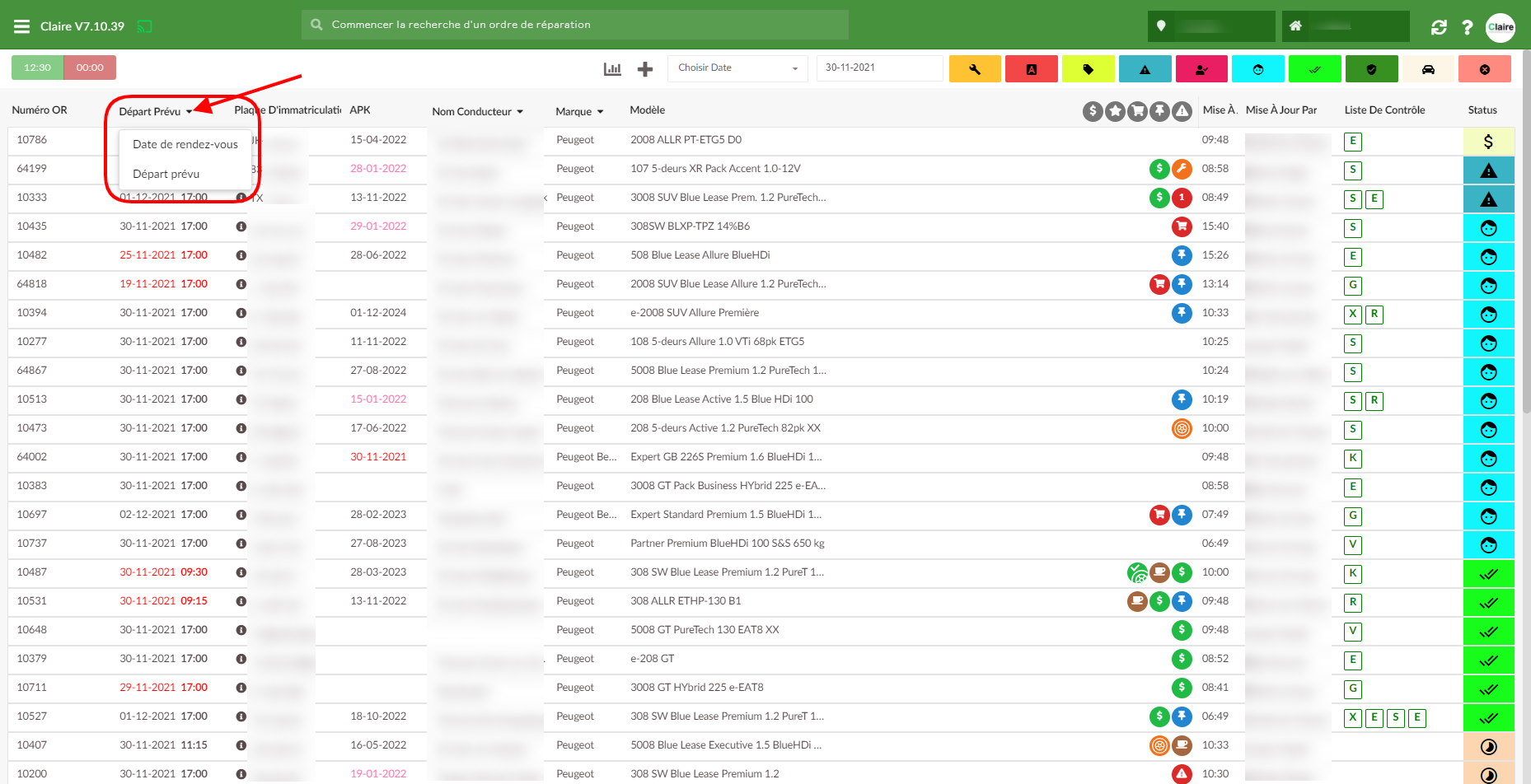
Task: Click the red 00:00 time button
Action: (90, 68)
